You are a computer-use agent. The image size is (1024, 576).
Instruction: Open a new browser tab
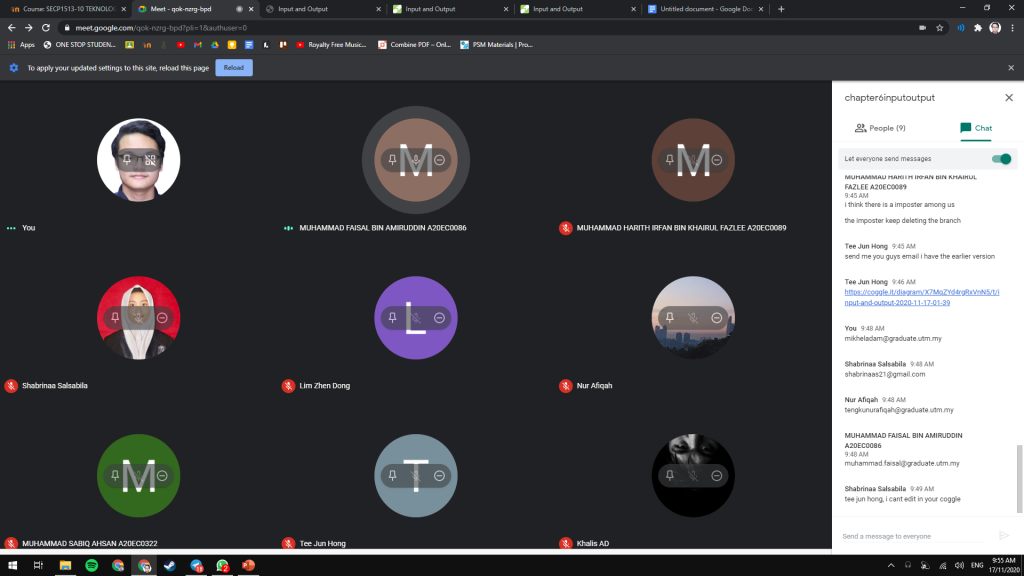click(781, 9)
